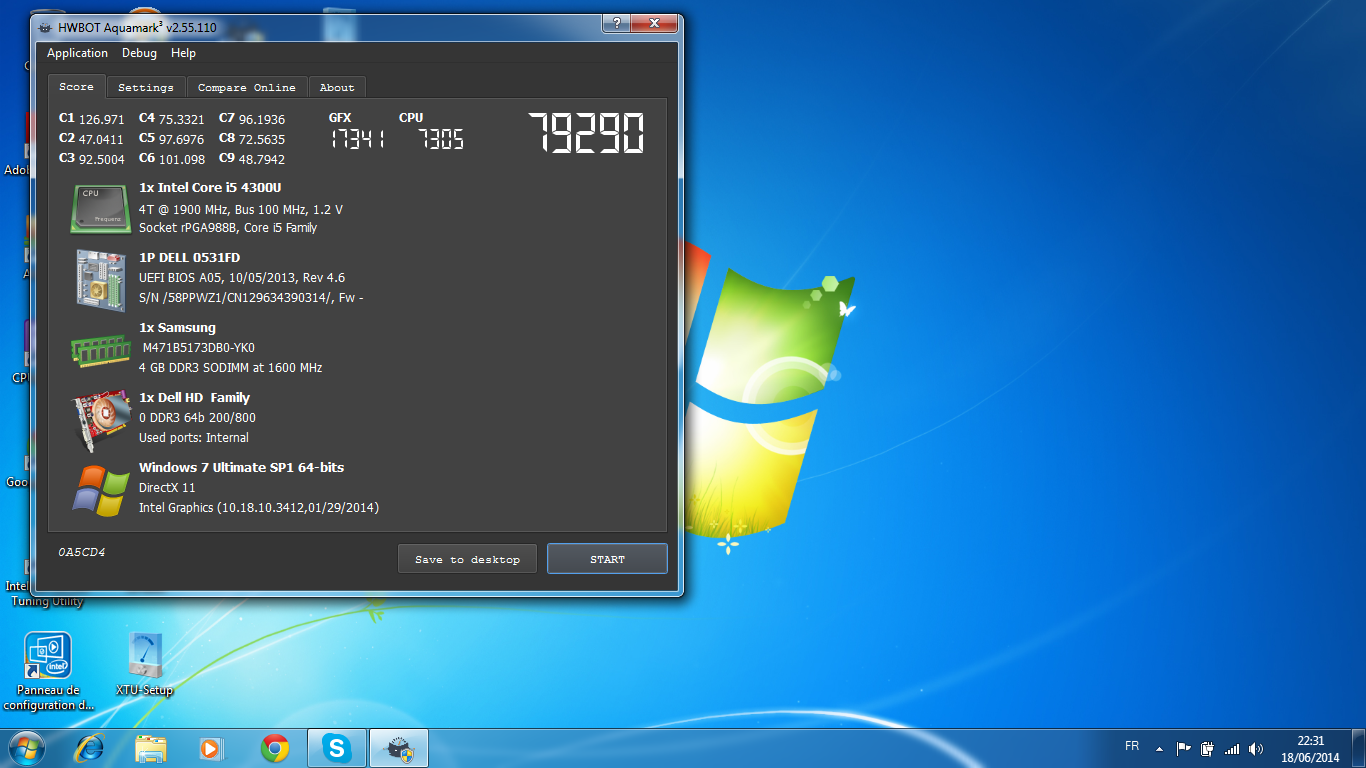Click the DELL motherboard icon
Screen dimensions: 1366x768
click(x=101, y=278)
